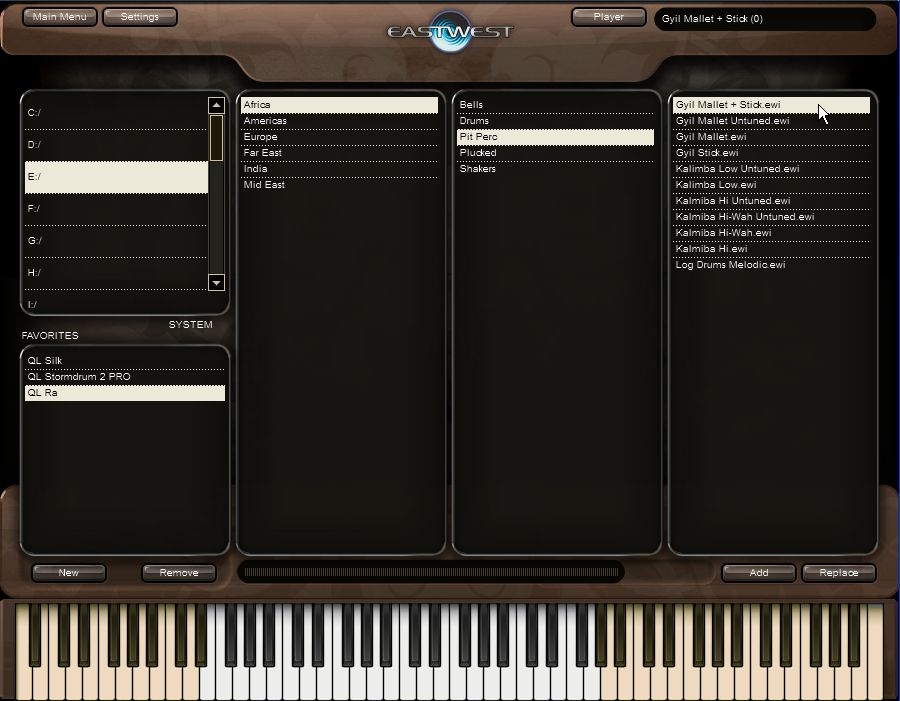Choose QL Ra favorite
The width and height of the screenshot is (900, 701).
point(125,393)
